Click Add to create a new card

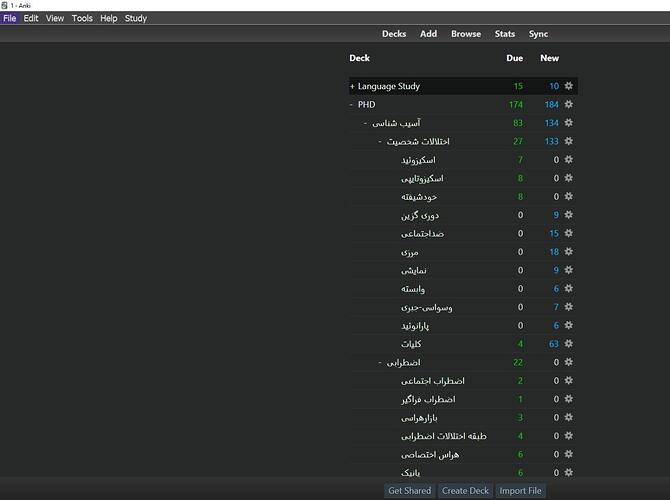428,34
